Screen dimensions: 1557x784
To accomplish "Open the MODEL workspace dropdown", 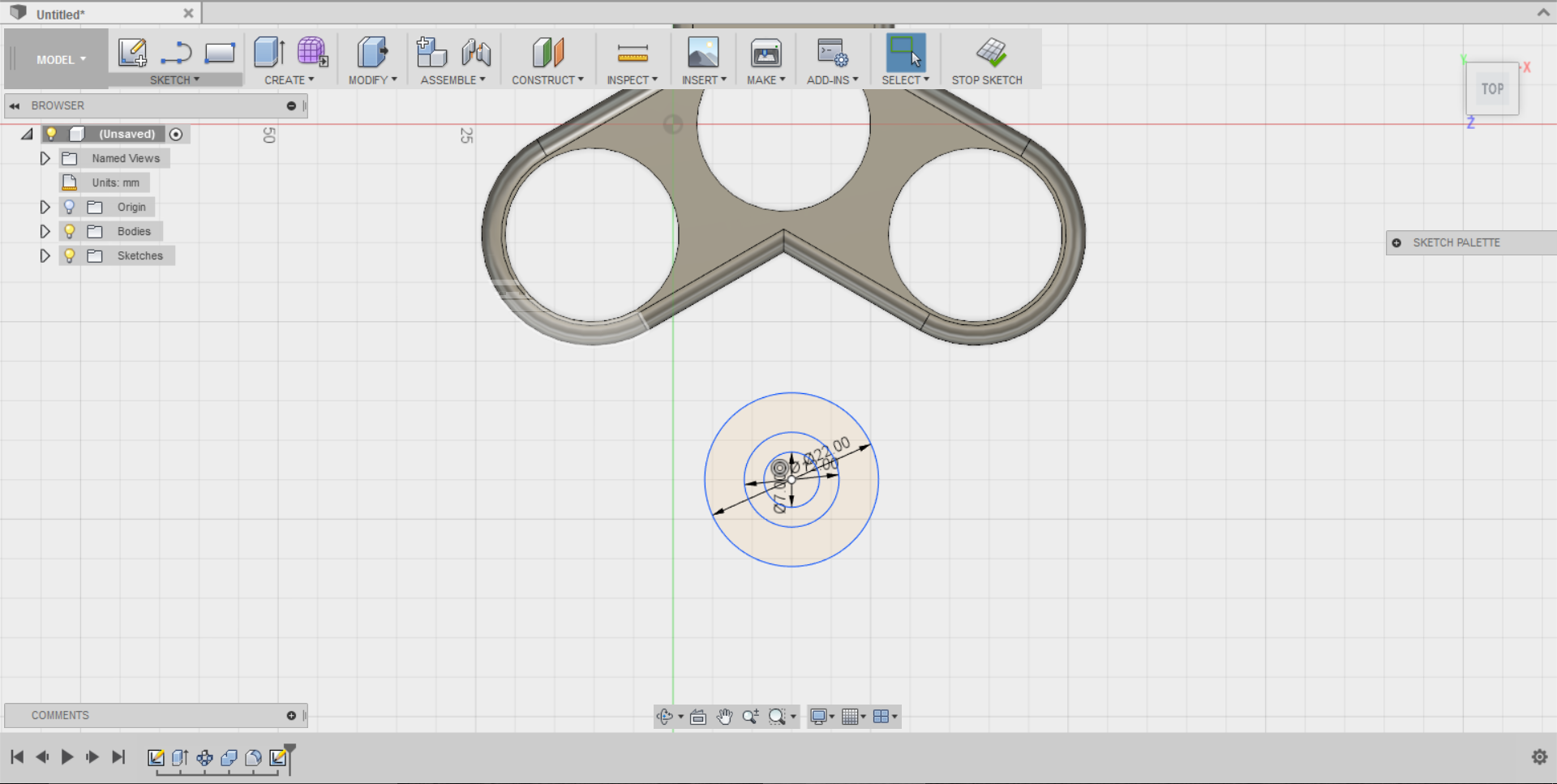I will [x=61, y=59].
